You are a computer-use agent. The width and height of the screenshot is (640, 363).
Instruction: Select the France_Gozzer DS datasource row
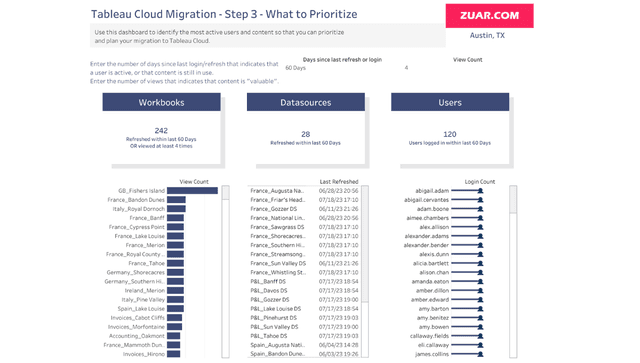coord(304,209)
